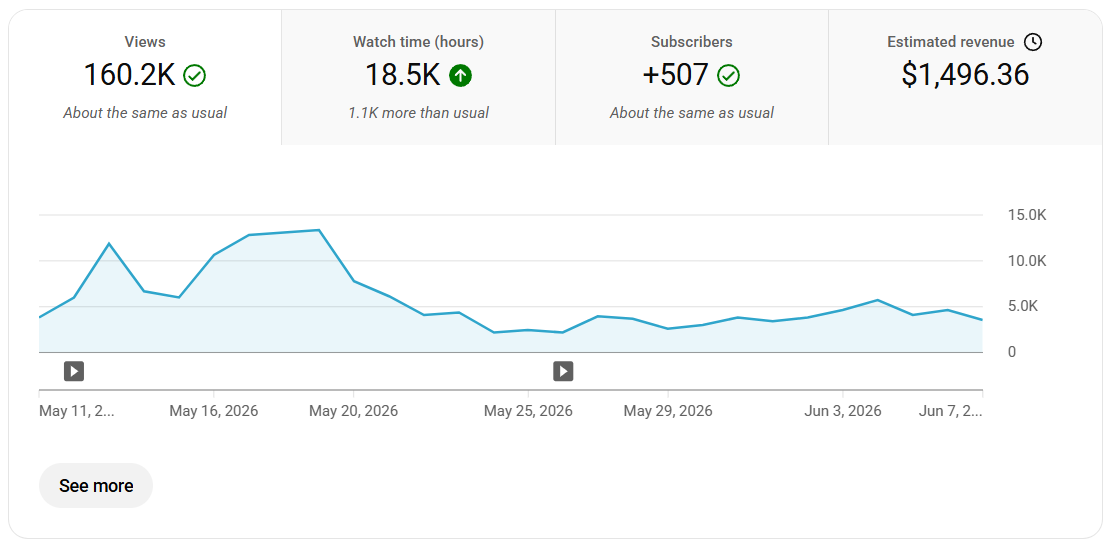Viewport: 1110px width, 542px height.
Task: Click the See more button
Action: [96, 485]
